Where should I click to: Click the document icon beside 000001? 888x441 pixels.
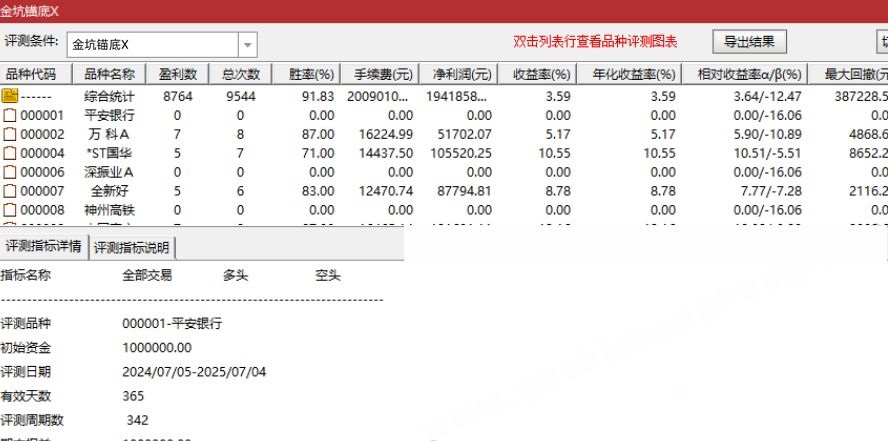point(10,115)
